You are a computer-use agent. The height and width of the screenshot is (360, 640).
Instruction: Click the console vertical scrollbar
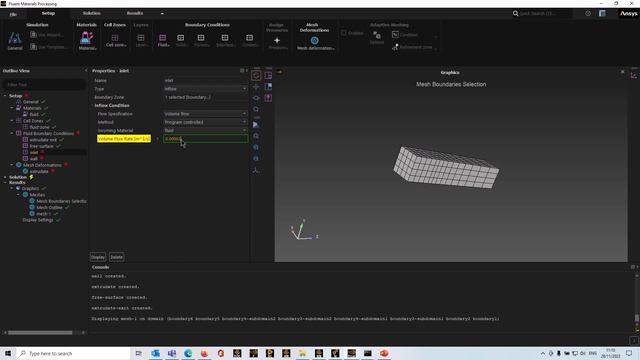click(637, 318)
